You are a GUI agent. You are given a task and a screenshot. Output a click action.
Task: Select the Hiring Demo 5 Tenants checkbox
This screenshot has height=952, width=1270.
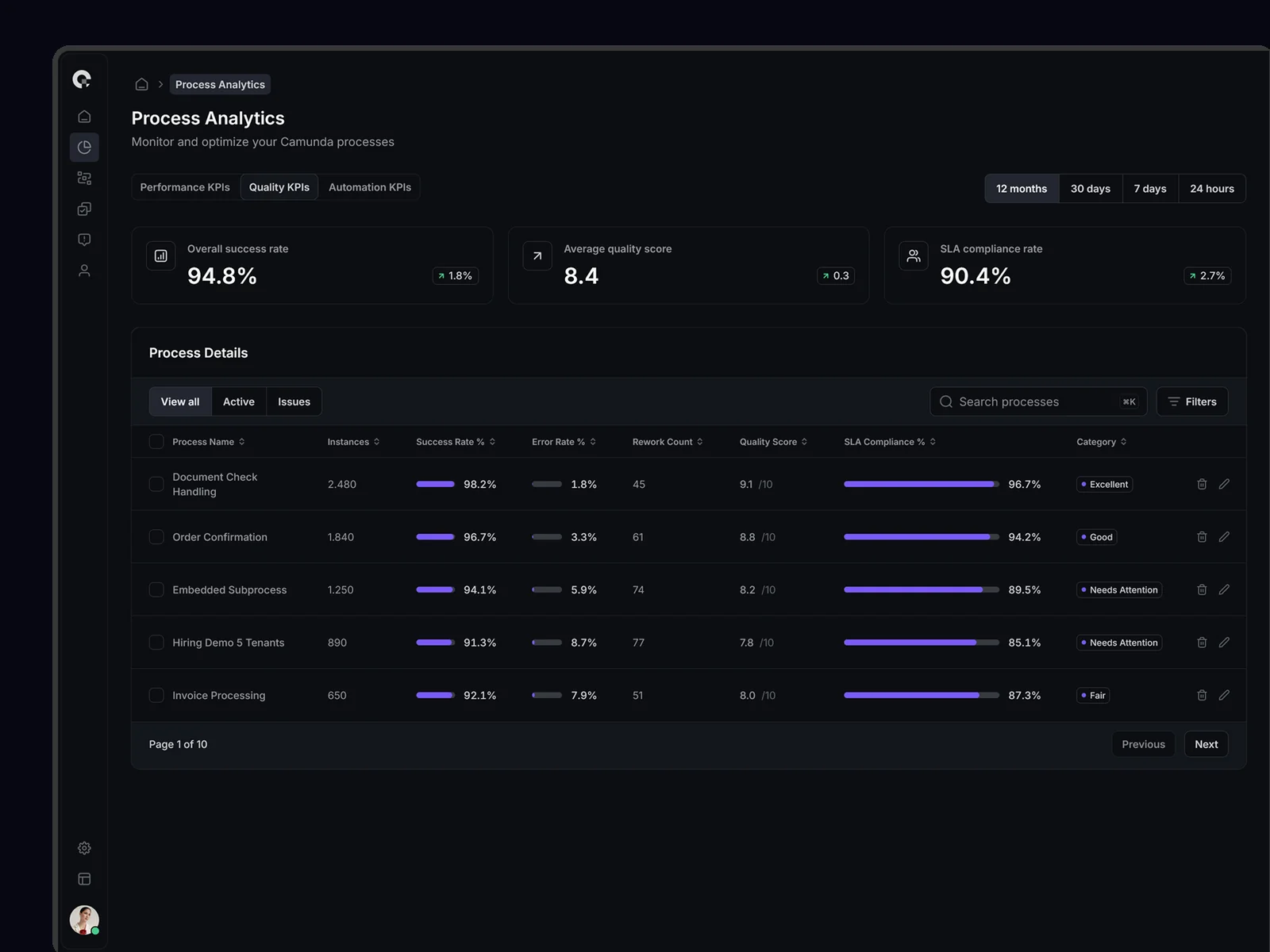156,643
